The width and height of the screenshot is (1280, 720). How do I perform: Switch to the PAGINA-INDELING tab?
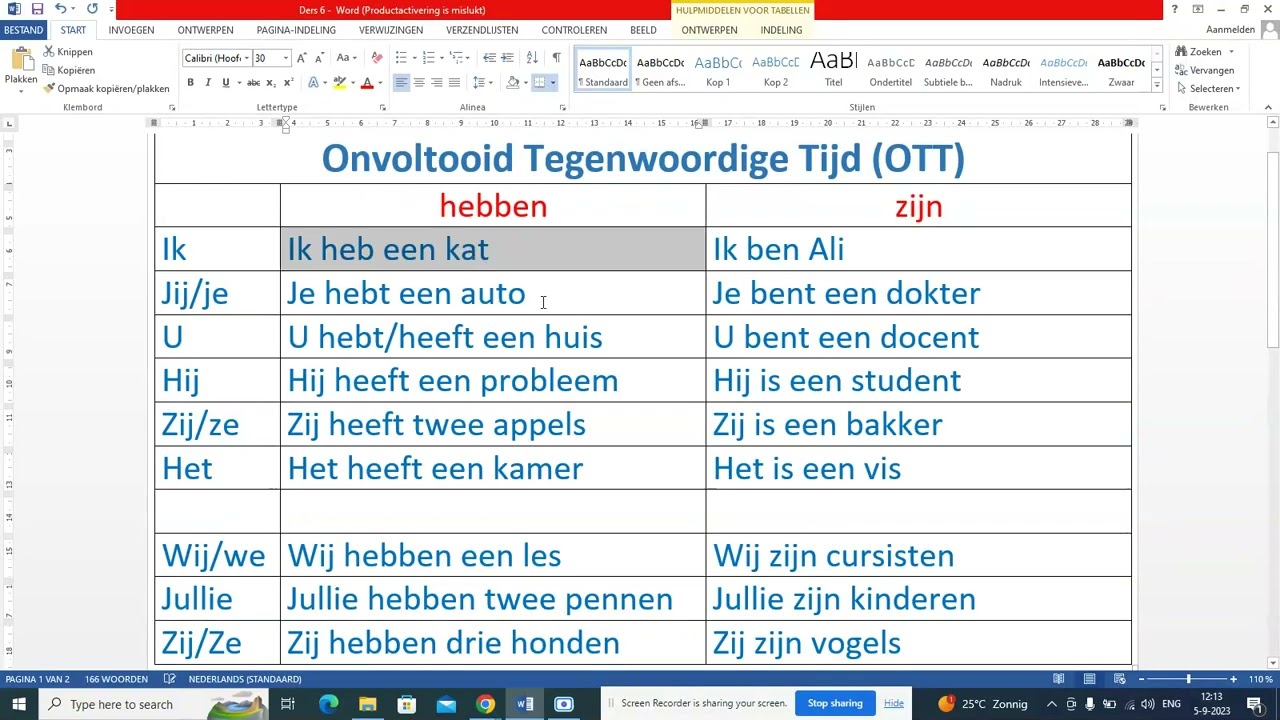coord(296,30)
